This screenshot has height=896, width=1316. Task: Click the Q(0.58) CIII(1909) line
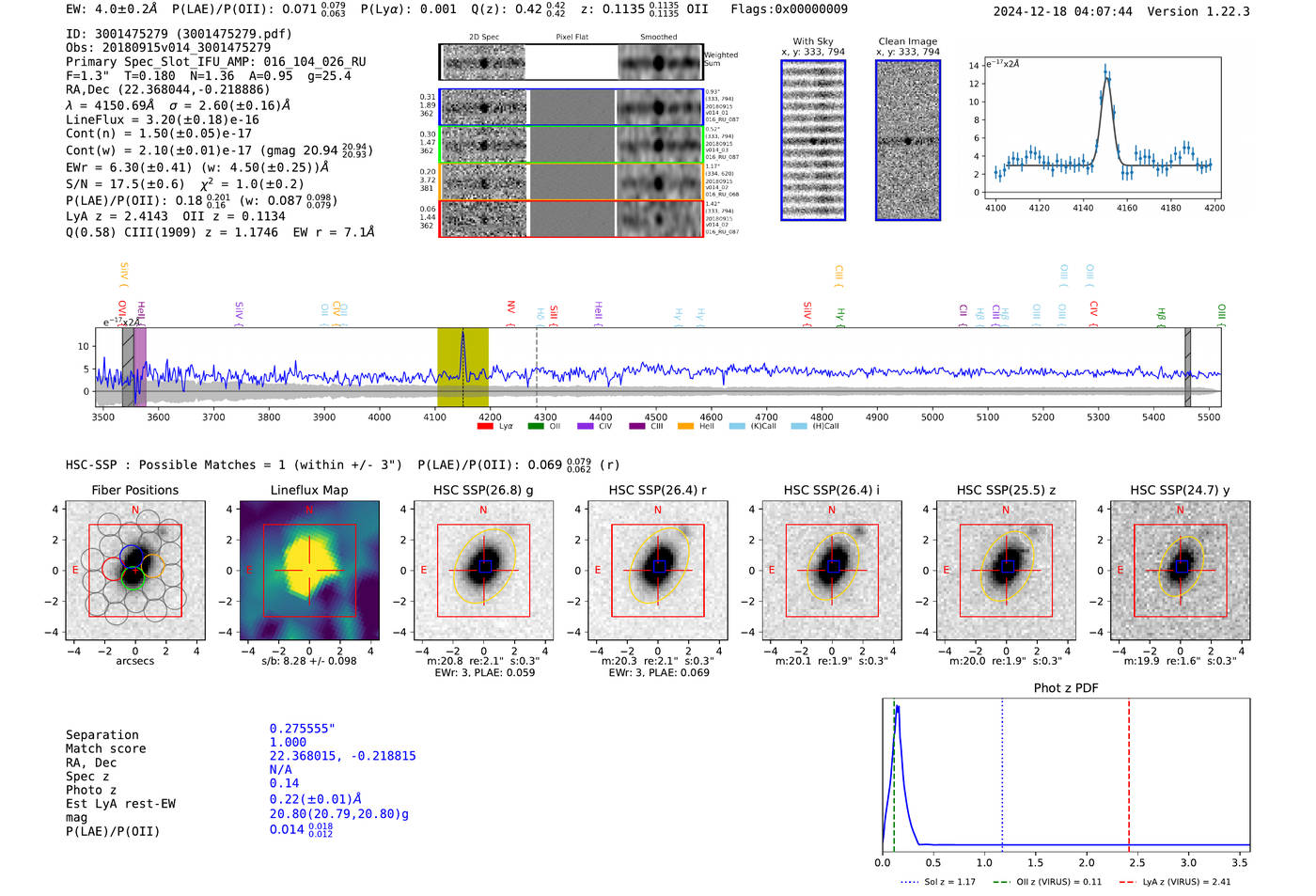220,232
